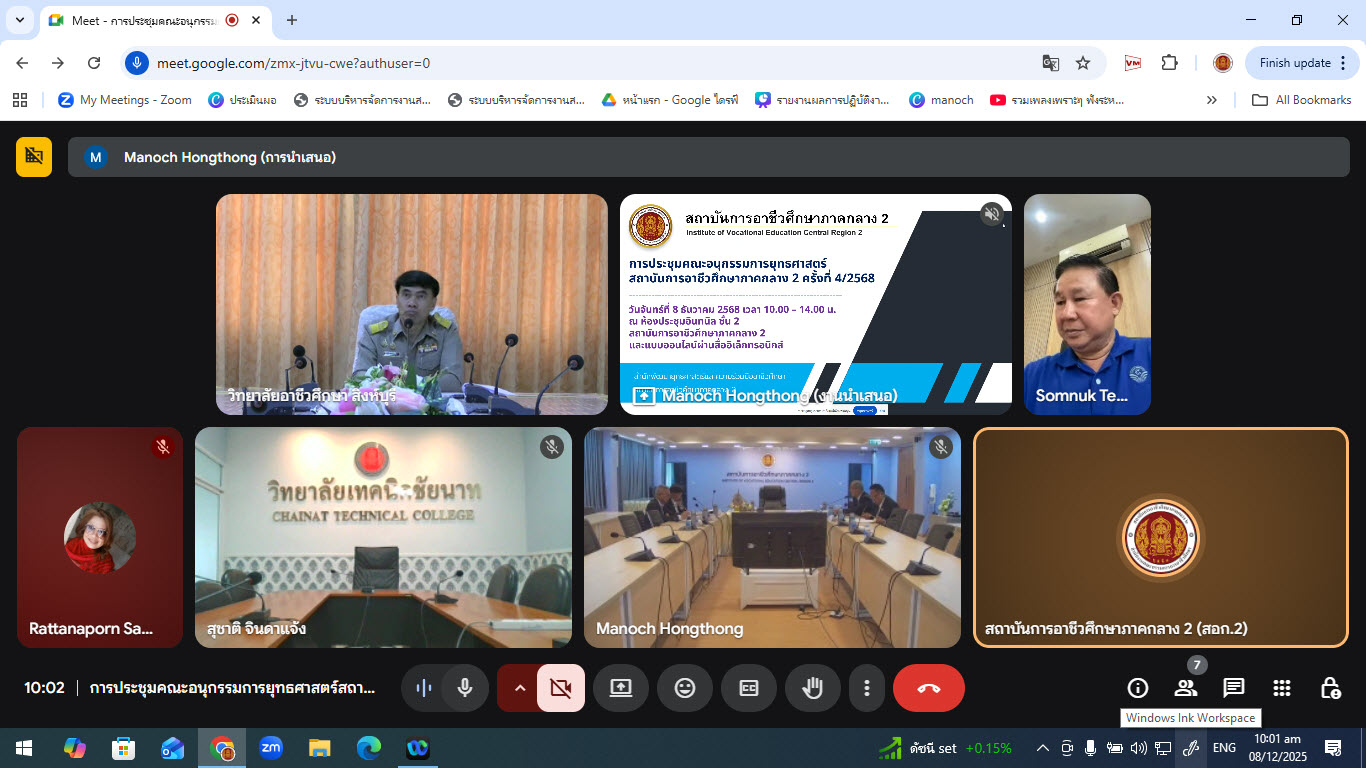Click the Present screen share button
This screenshot has height=768, width=1366.
point(621,688)
